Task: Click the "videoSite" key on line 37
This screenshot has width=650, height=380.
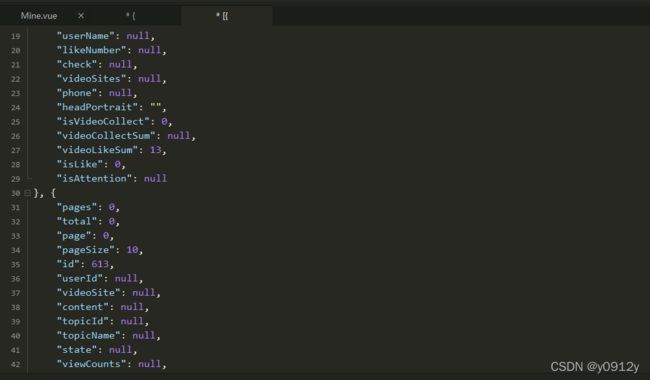Action: point(88,293)
